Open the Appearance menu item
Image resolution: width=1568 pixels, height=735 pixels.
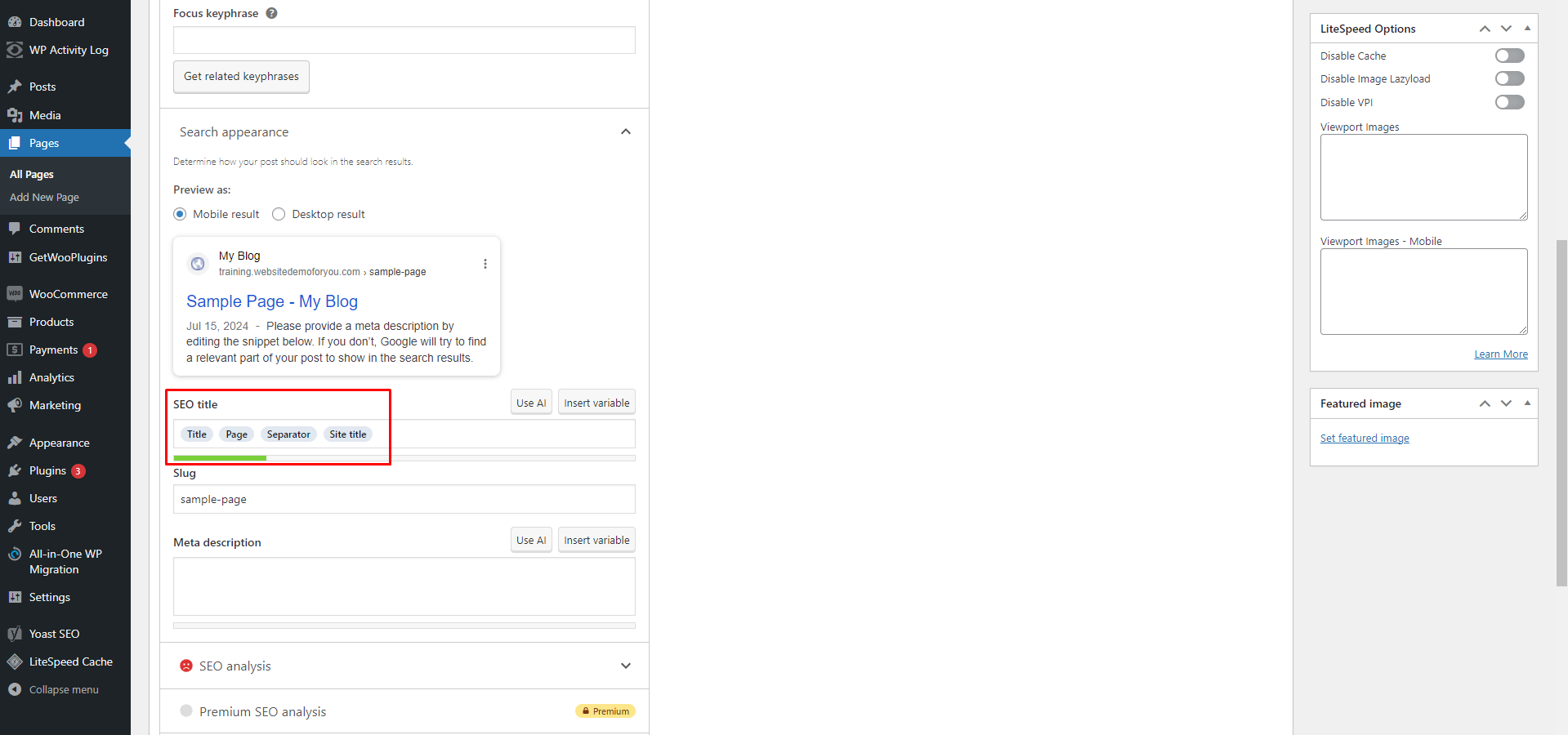pos(59,443)
